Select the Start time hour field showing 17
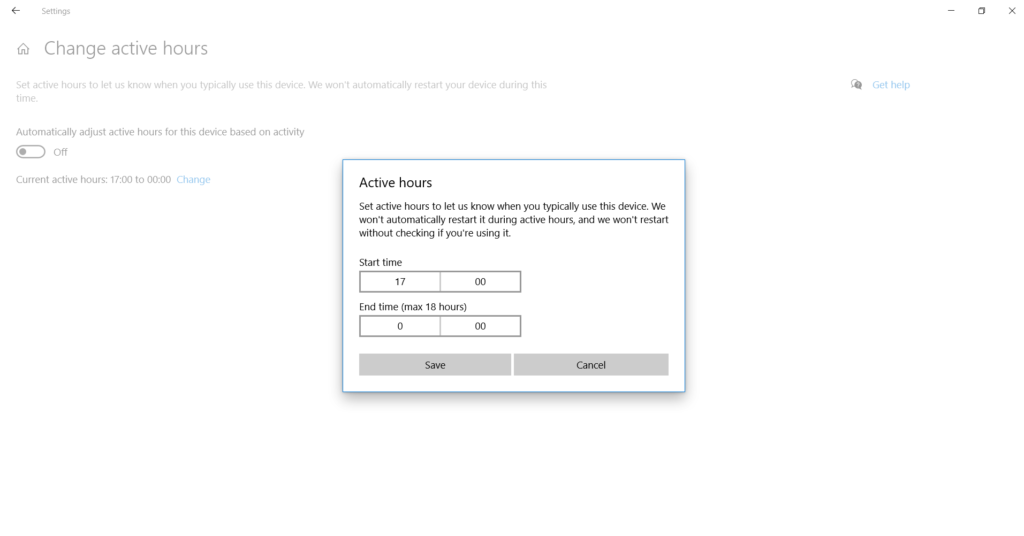1024x536 pixels. tap(400, 281)
